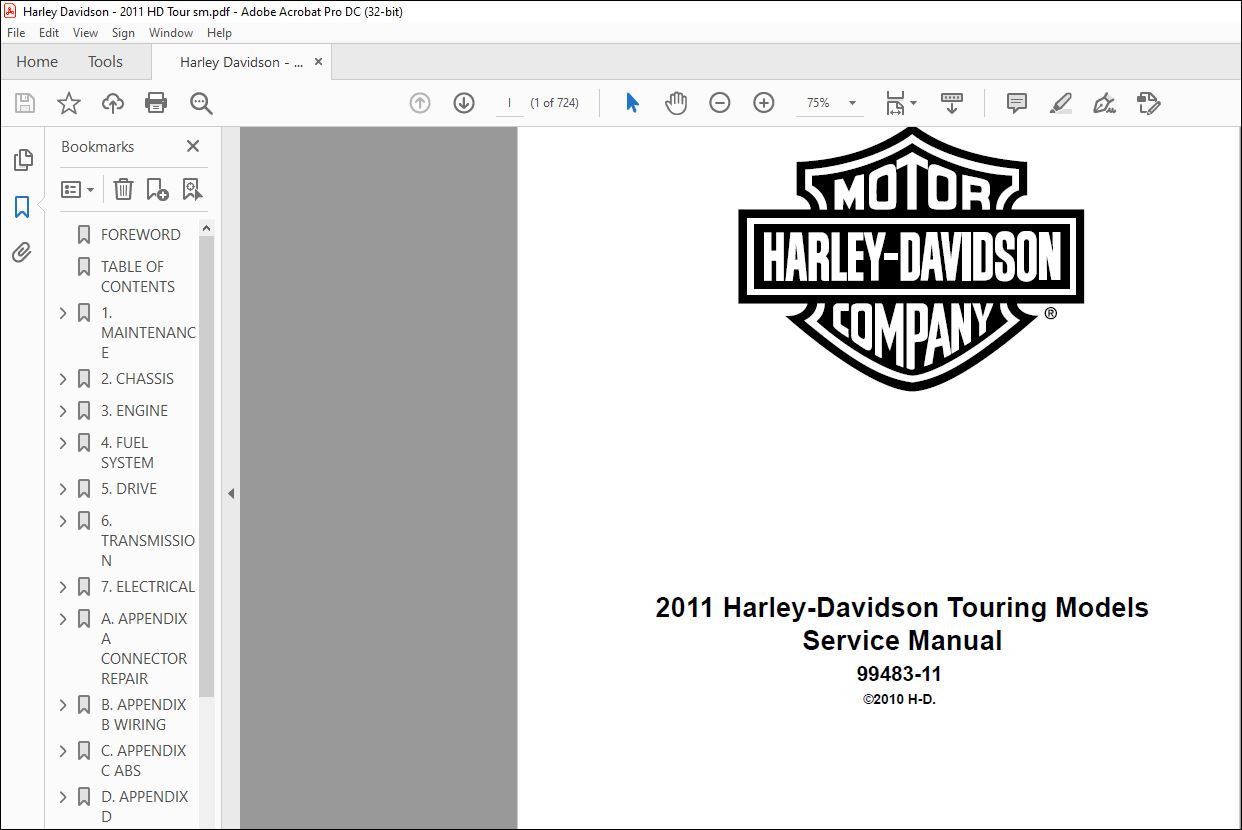Add a new bookmark
Viewport: 1242px width, 830px height.
click(x=157, y=189)
